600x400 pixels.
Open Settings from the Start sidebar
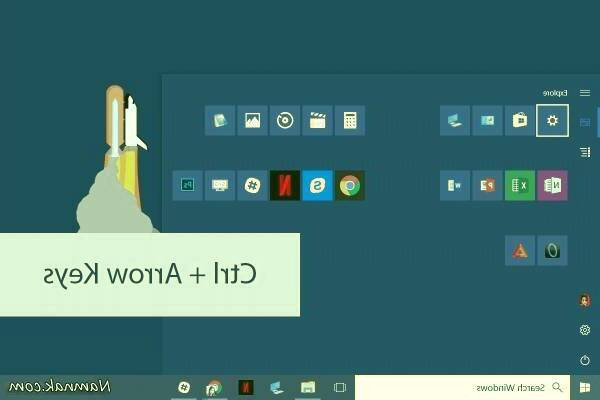point(585,330)
